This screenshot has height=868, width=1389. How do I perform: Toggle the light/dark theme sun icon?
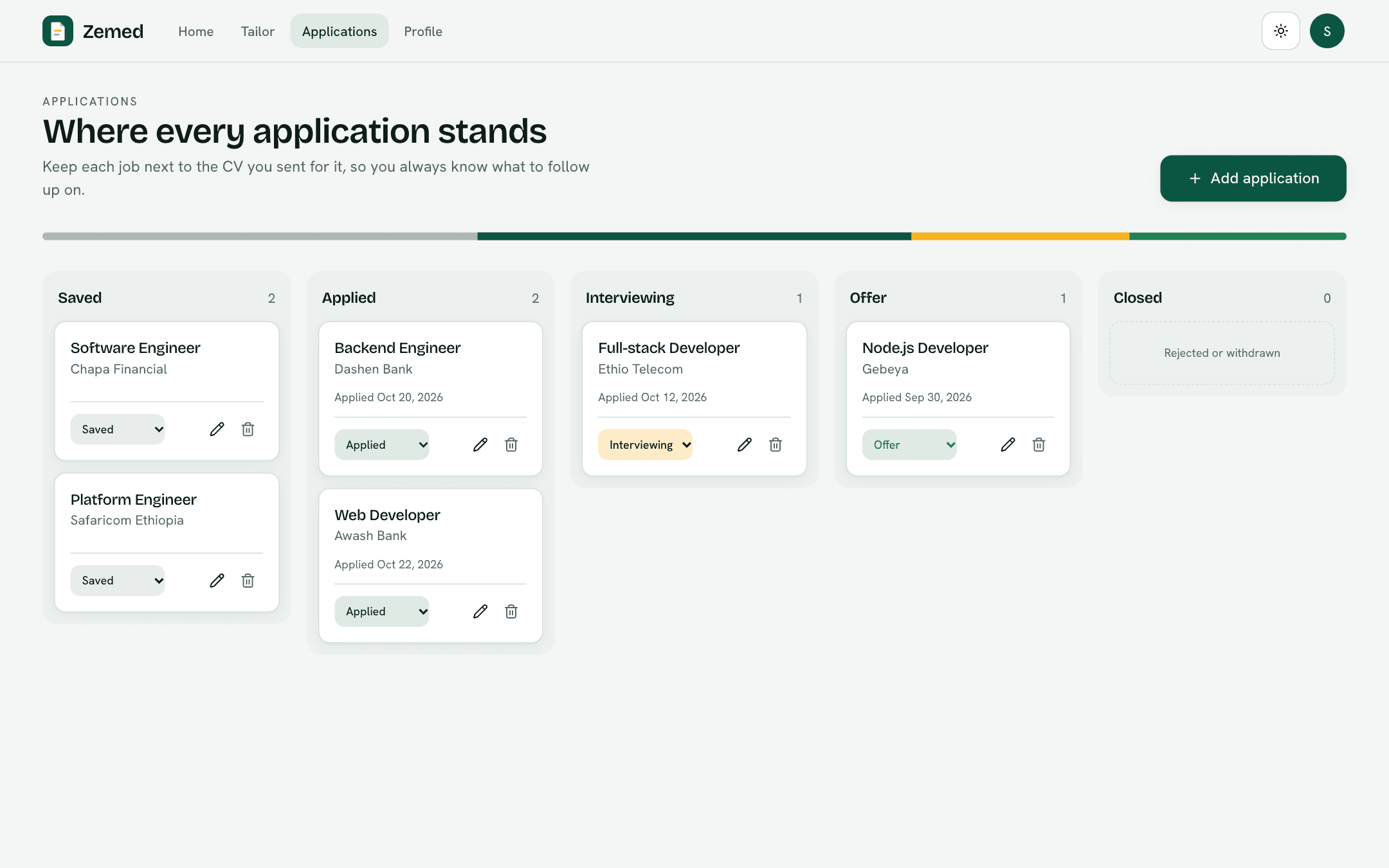[1280, 31]
